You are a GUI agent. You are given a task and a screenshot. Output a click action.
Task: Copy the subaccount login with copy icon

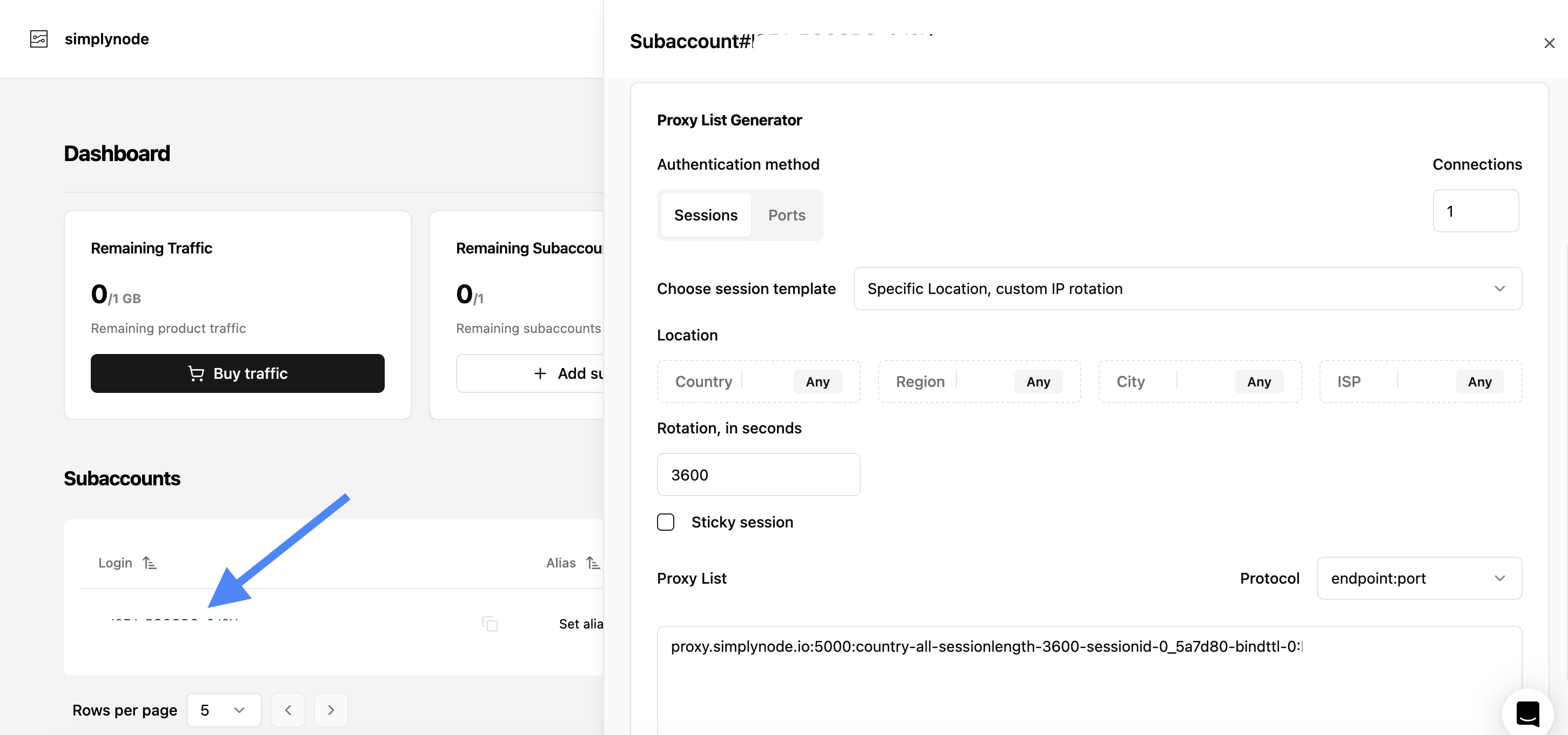(490, 624)
